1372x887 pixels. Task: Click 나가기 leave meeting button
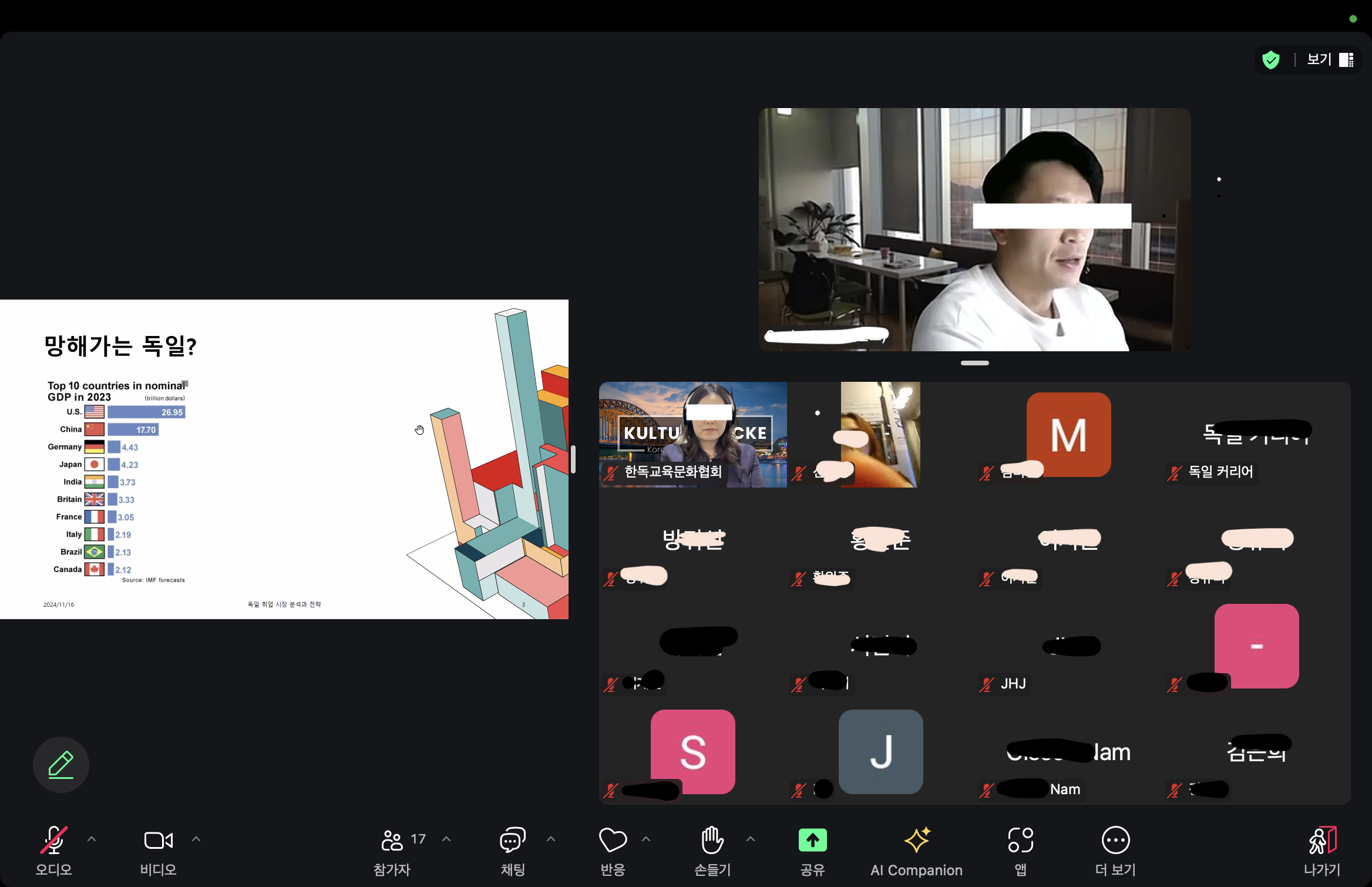click(1326, 850)
